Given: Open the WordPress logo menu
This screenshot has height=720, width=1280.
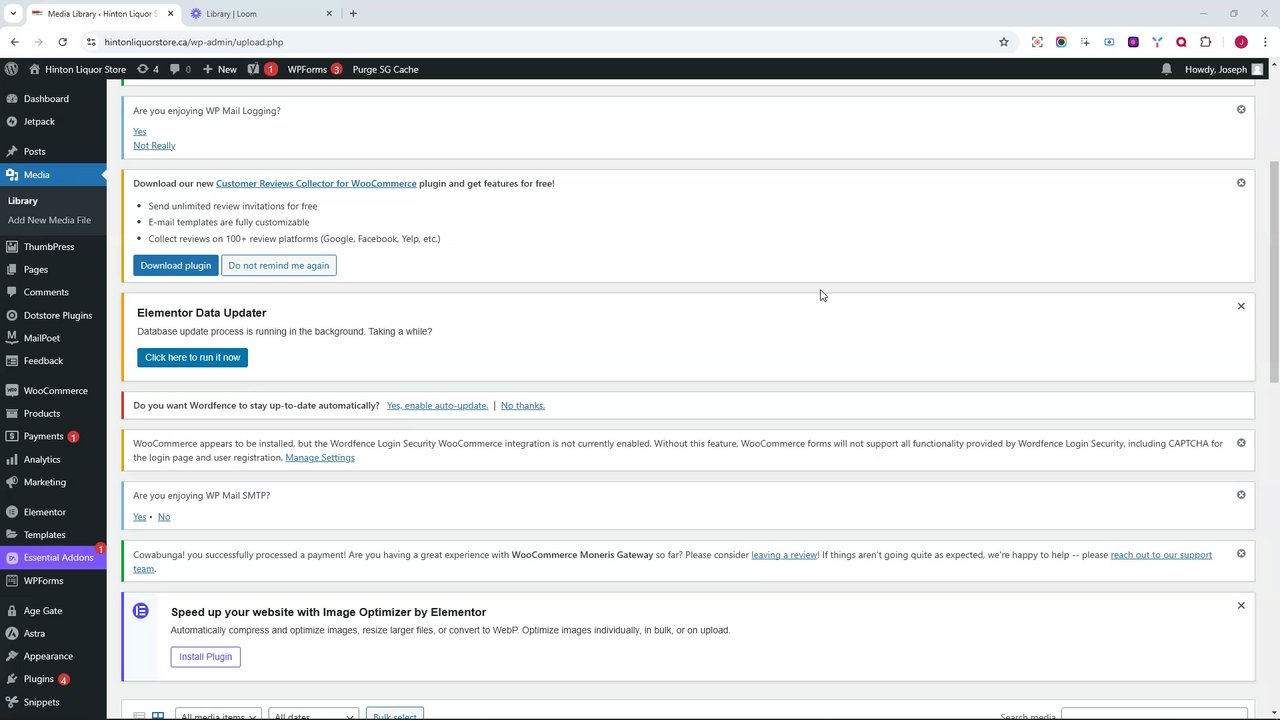Looking at the screenshot, I should [11, 69].
